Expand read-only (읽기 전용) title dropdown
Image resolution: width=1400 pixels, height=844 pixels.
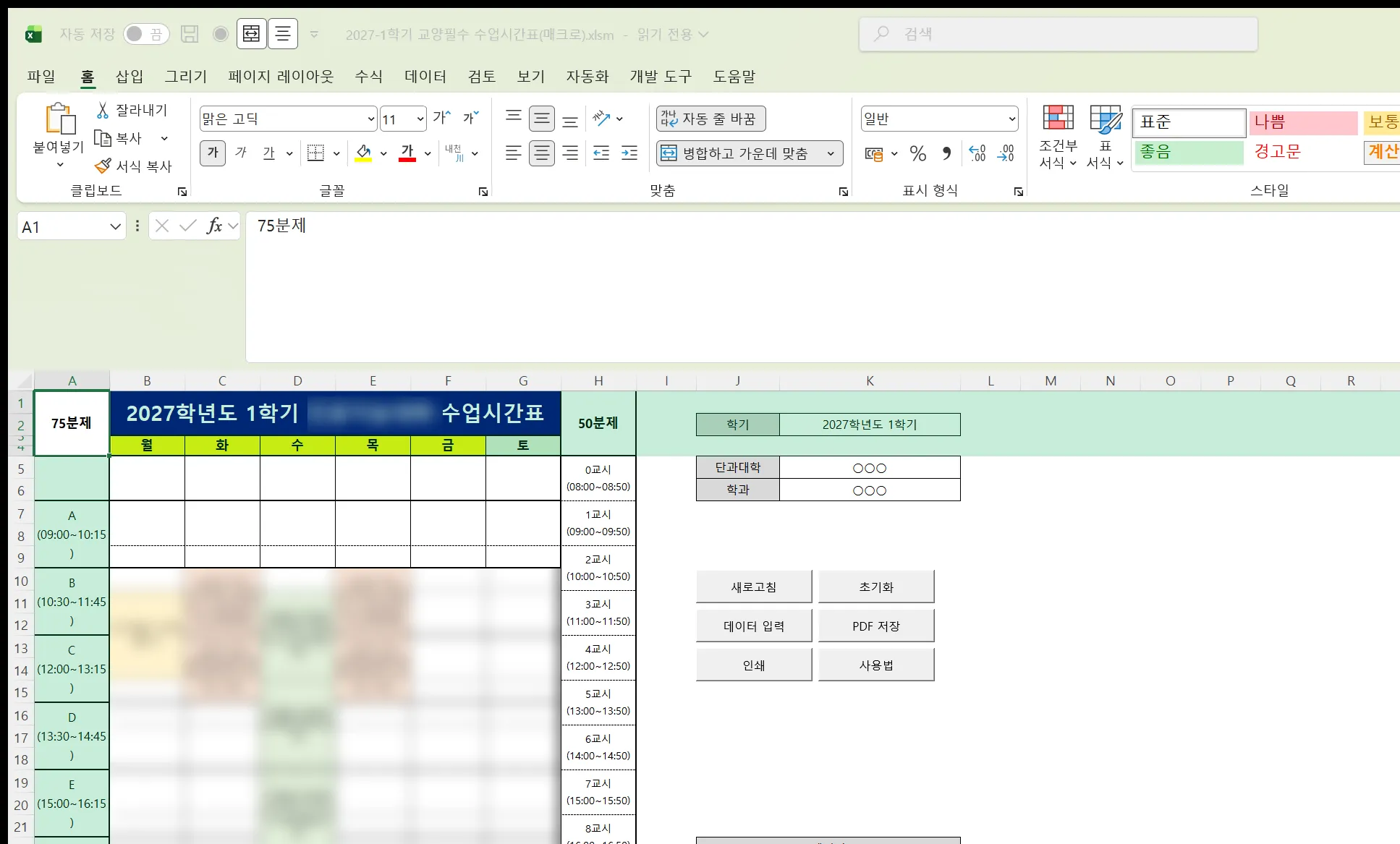[x=703, y=34]
